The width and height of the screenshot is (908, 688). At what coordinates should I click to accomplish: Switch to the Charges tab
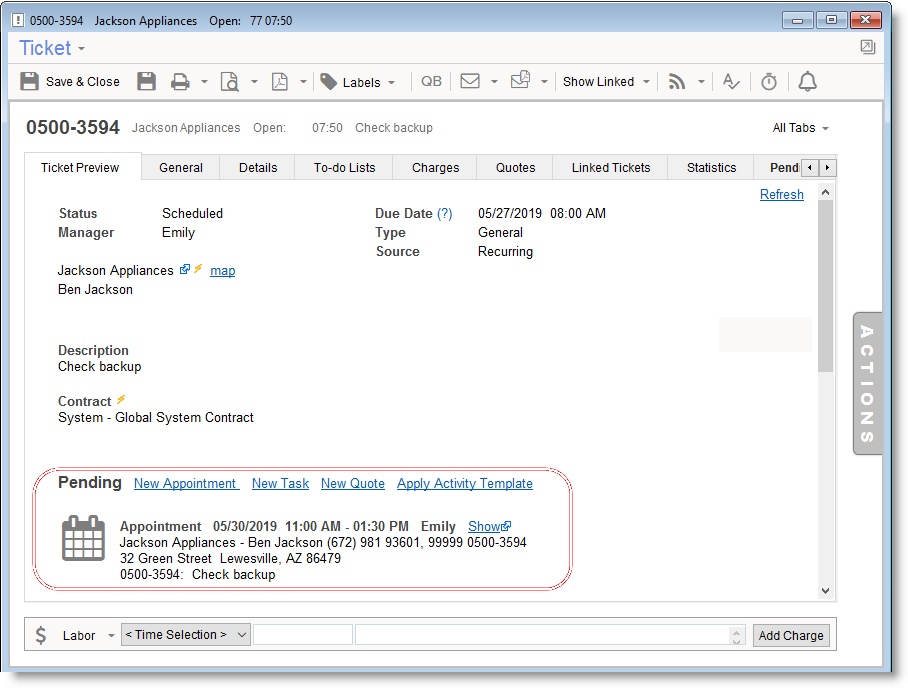pyautogui.click(x=435, y=168)
